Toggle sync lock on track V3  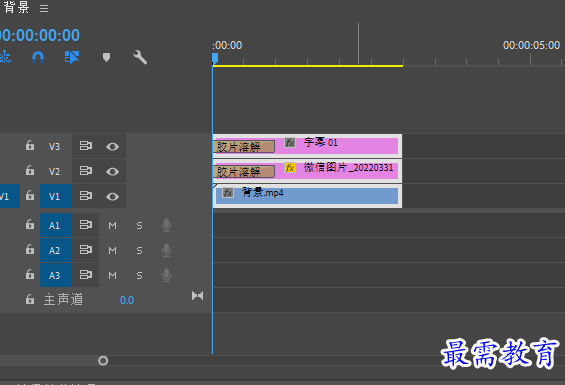coord(86,146)
